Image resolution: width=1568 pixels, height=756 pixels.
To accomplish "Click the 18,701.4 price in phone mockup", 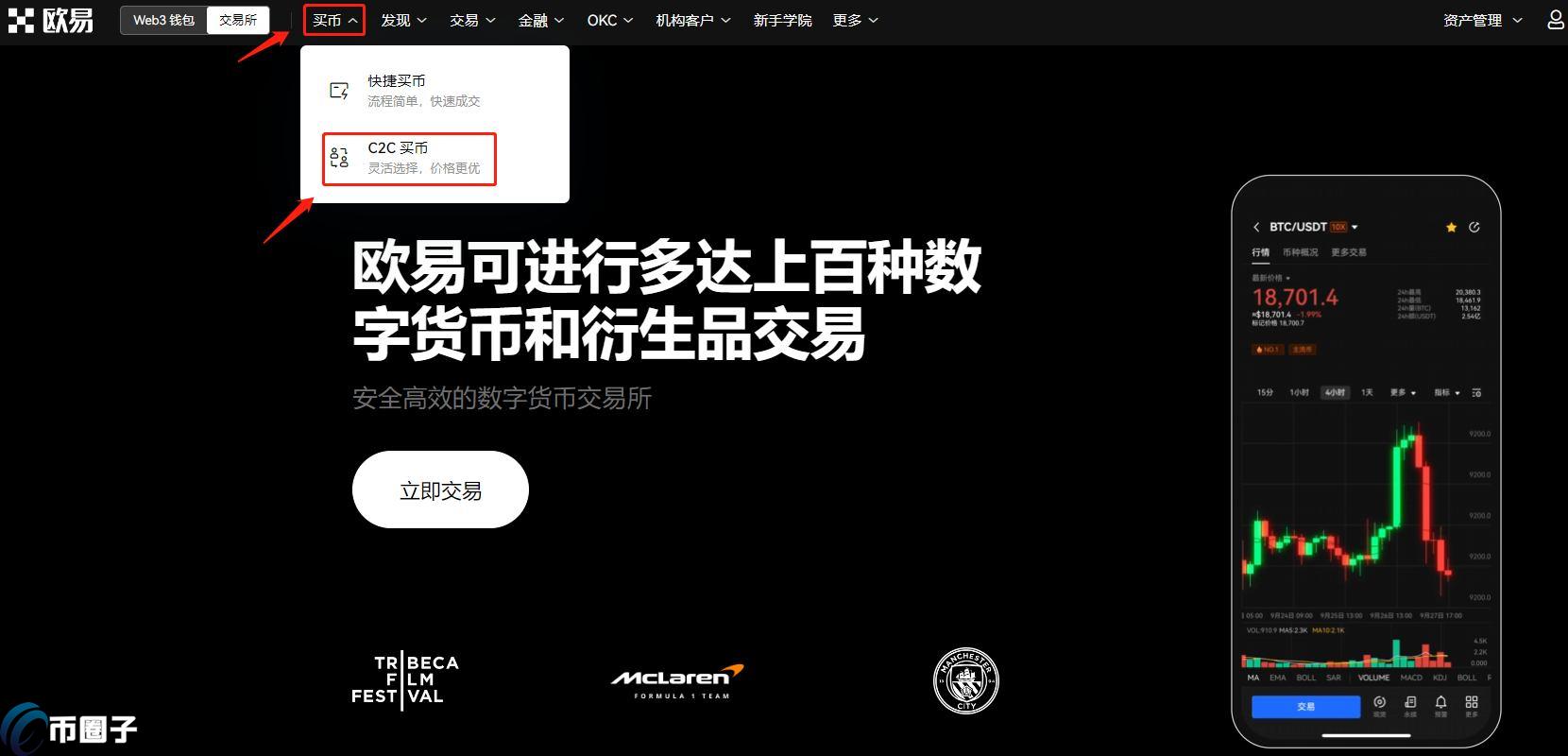I will pos(1295,297).
